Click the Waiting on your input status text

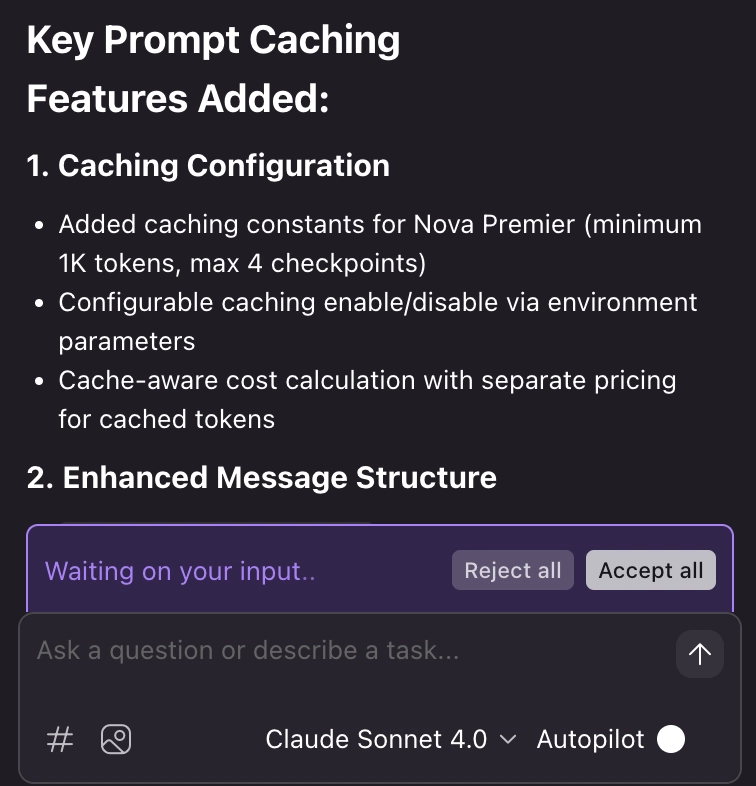[x=180, y=571]
